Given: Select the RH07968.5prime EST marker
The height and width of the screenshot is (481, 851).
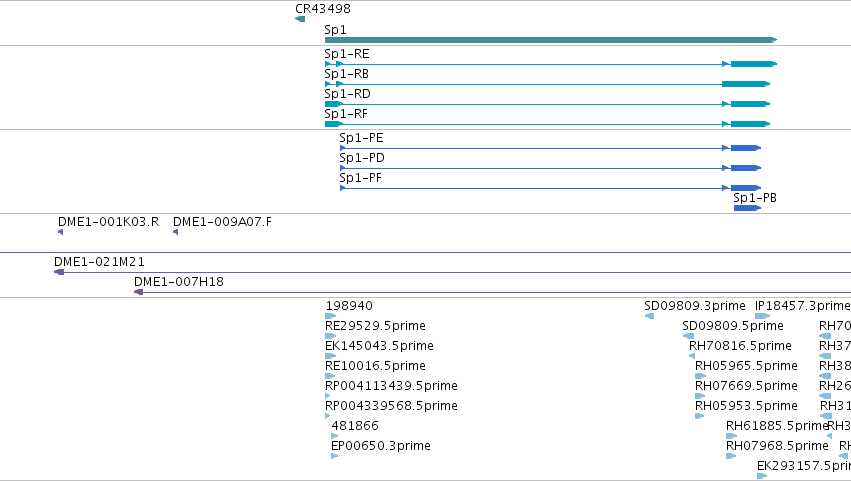Looking at the screenshot, I should point(731,456).
